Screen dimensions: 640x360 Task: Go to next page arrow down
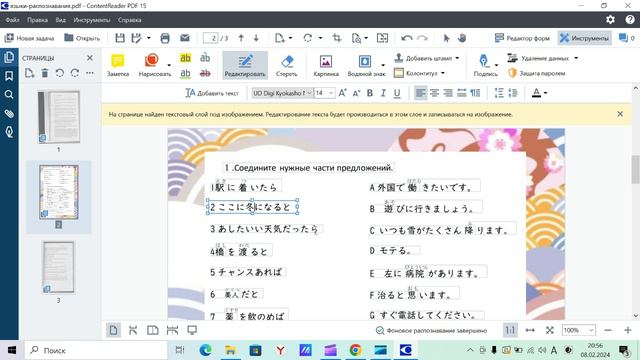tap(256, 38)
